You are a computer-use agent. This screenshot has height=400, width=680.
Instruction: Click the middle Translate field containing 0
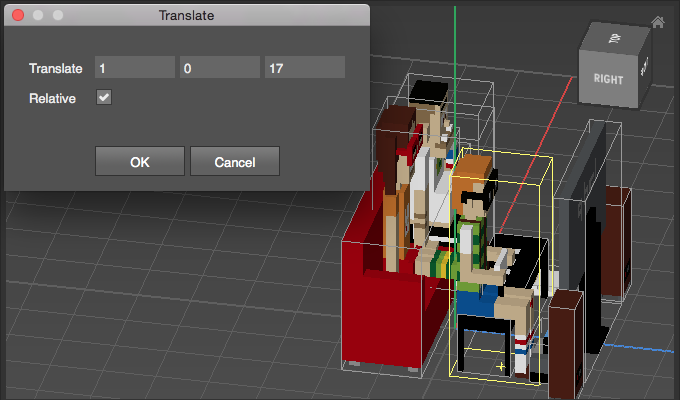pos(219,68)
